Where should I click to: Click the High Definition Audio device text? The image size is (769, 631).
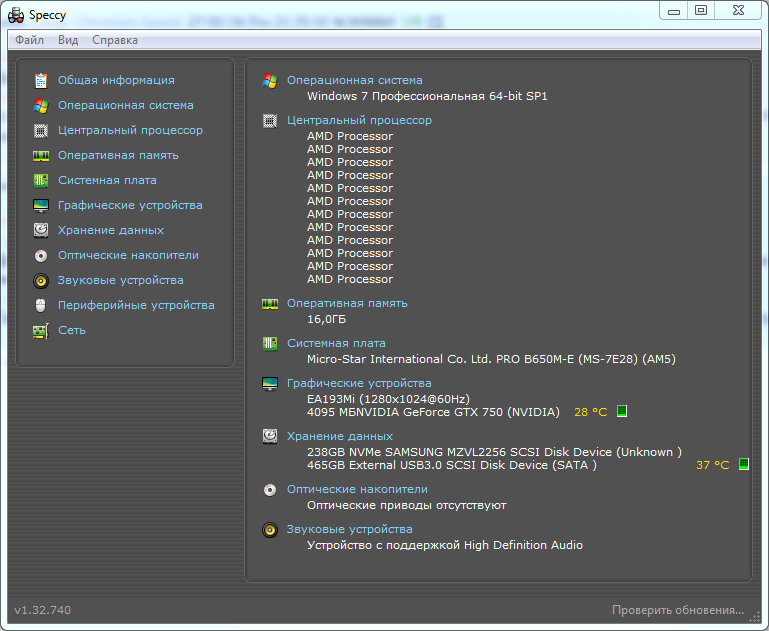[445, 545]
